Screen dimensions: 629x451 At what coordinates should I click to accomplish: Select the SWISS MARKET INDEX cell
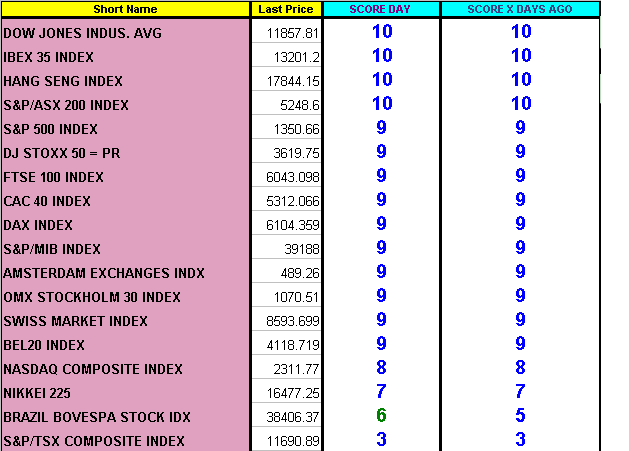pyautogui.click(x=125, y=321)
